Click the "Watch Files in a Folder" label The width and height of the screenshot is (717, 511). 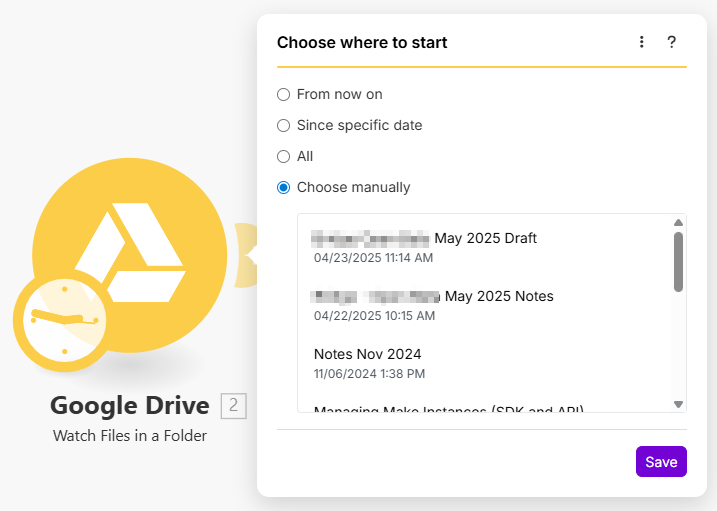[x=130, y=436]
